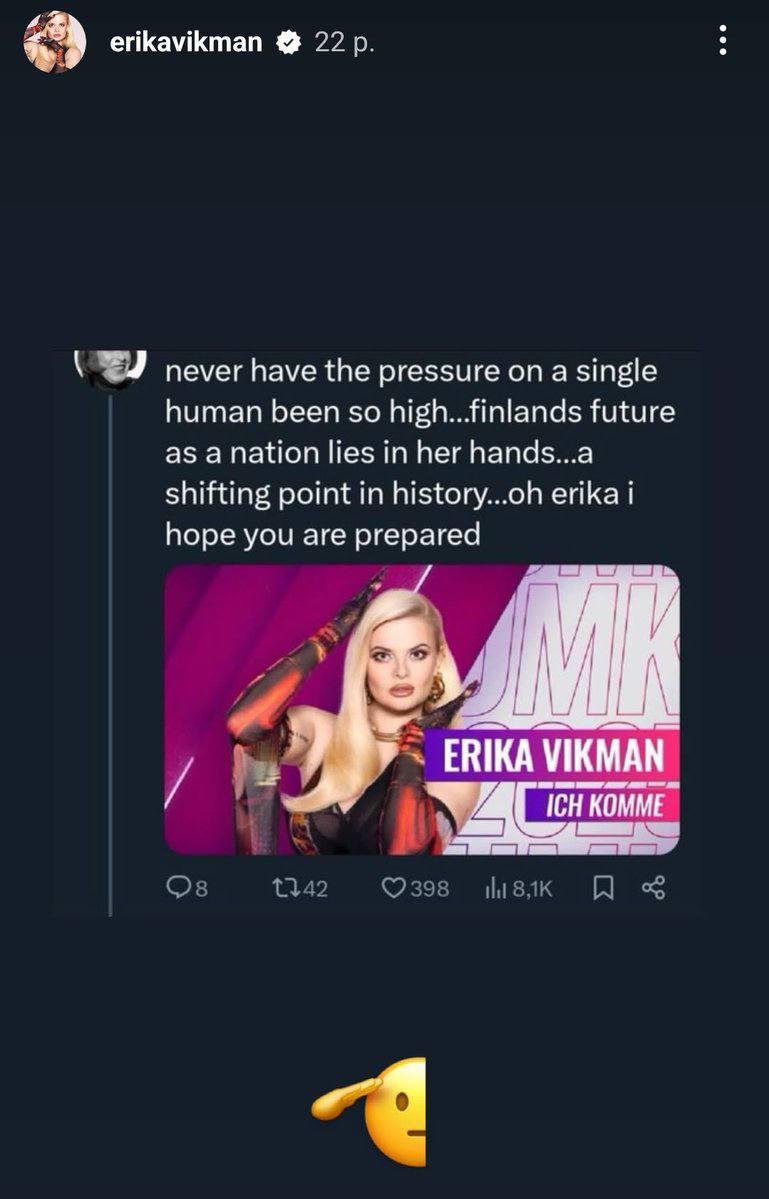Open the erikavikman username link
Screen dimensions: 769x1199
(x=186, y=42)
